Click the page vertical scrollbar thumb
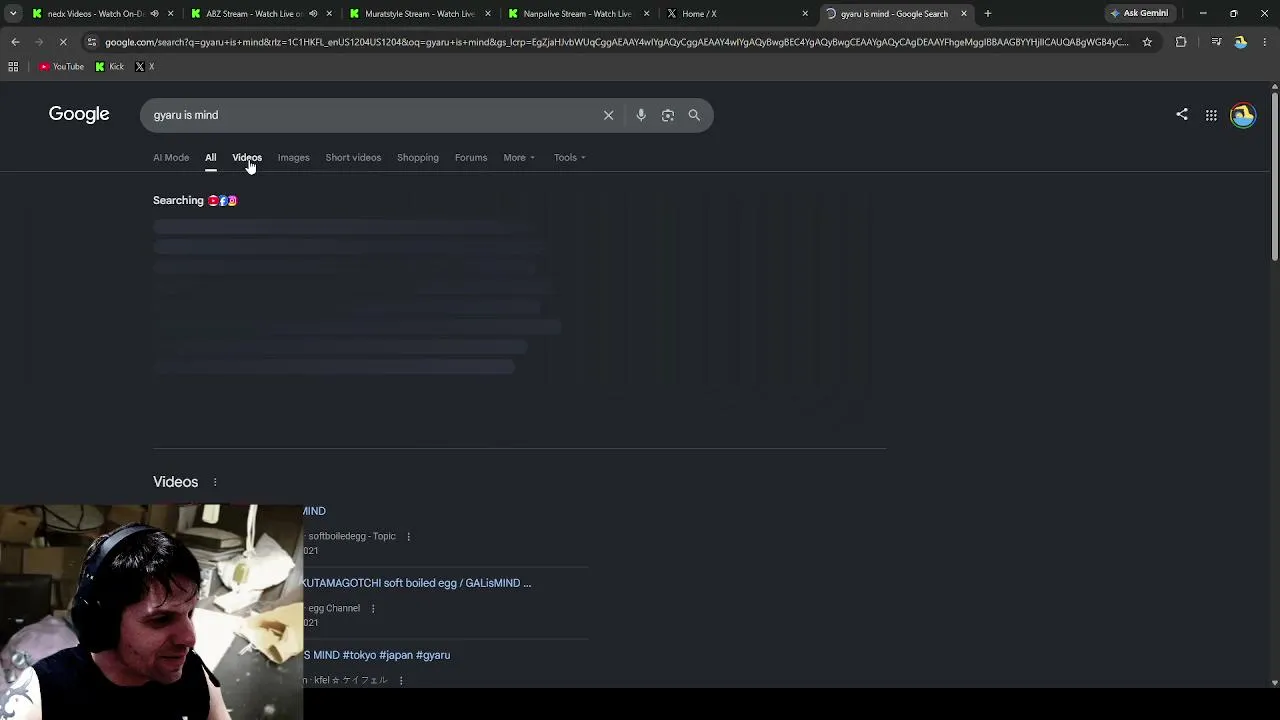 click(x=1274, y=175)
